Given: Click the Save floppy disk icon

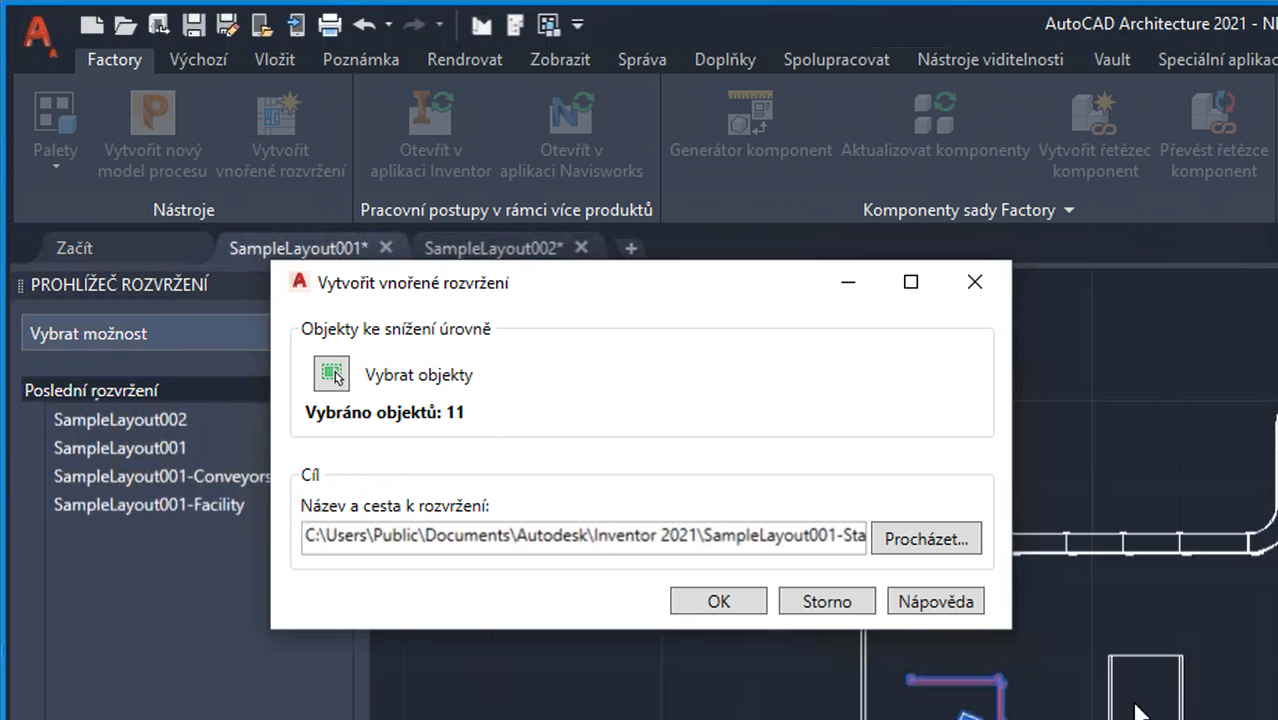Looking at the screenshot, I should [194, 25].
